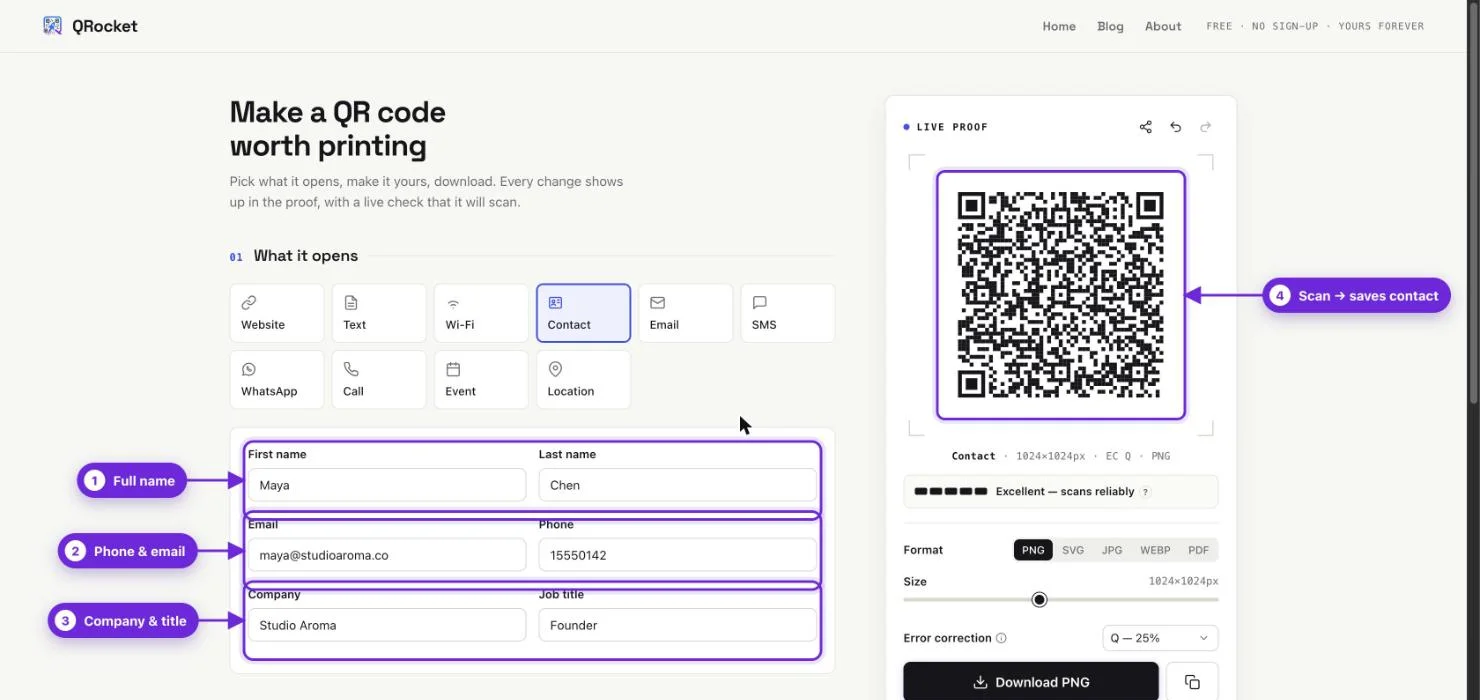
Task: Click the QRocket logo icon
Action: click(x=53, y=26)
